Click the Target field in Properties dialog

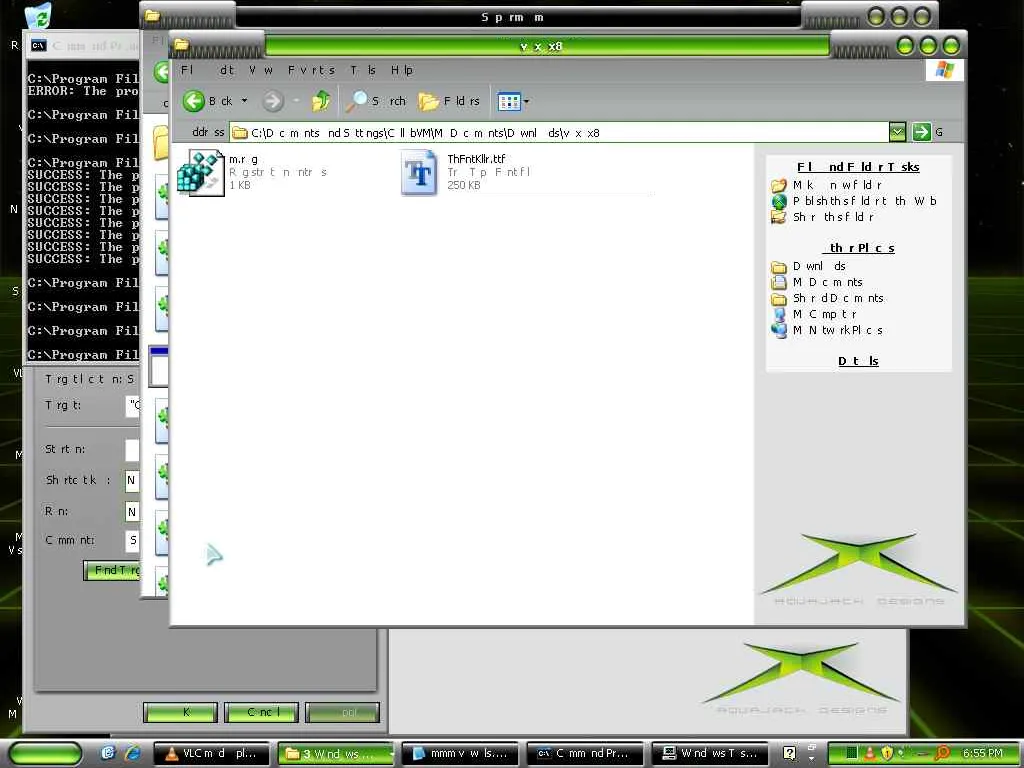(x=133, y=406)
